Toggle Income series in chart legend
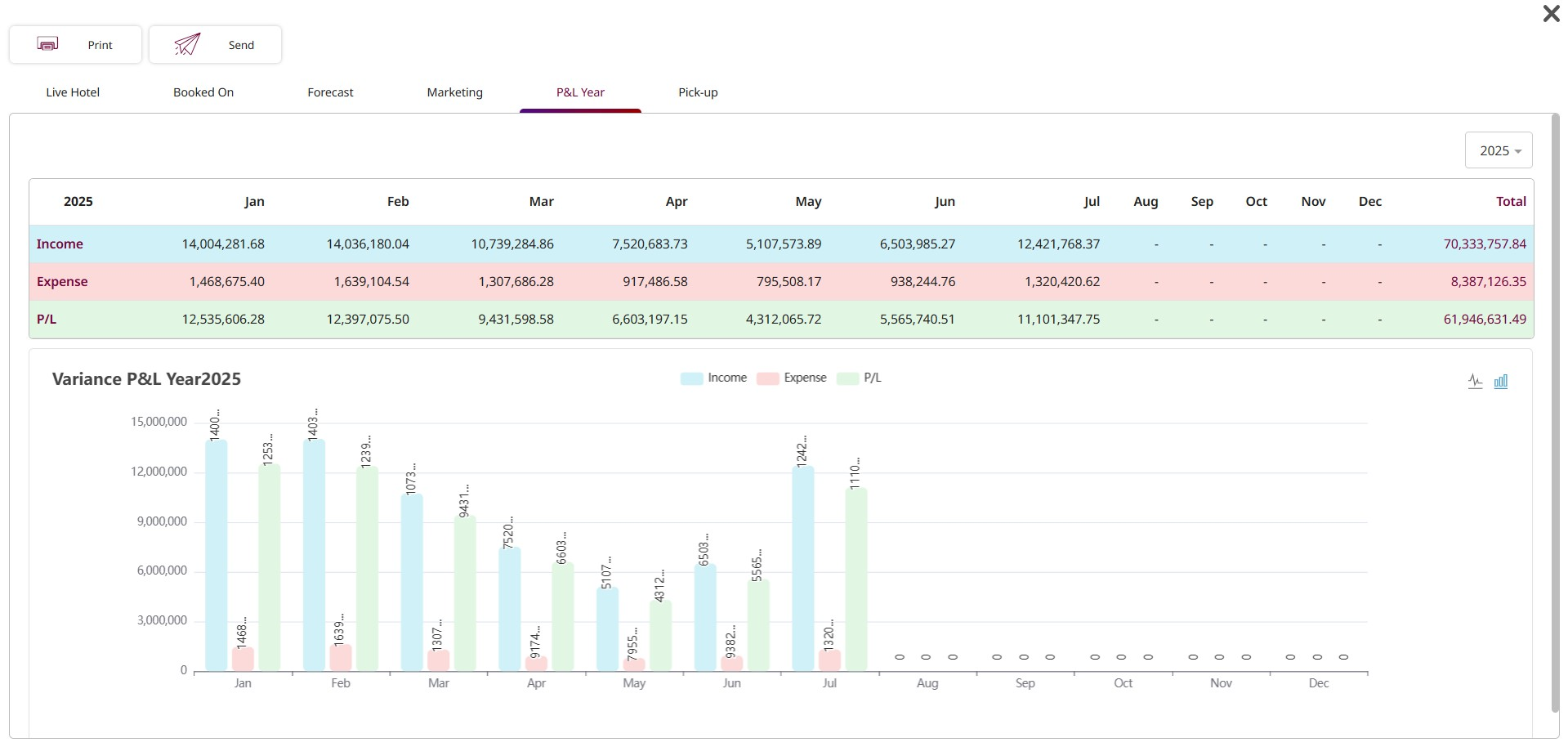 [713, 378]
